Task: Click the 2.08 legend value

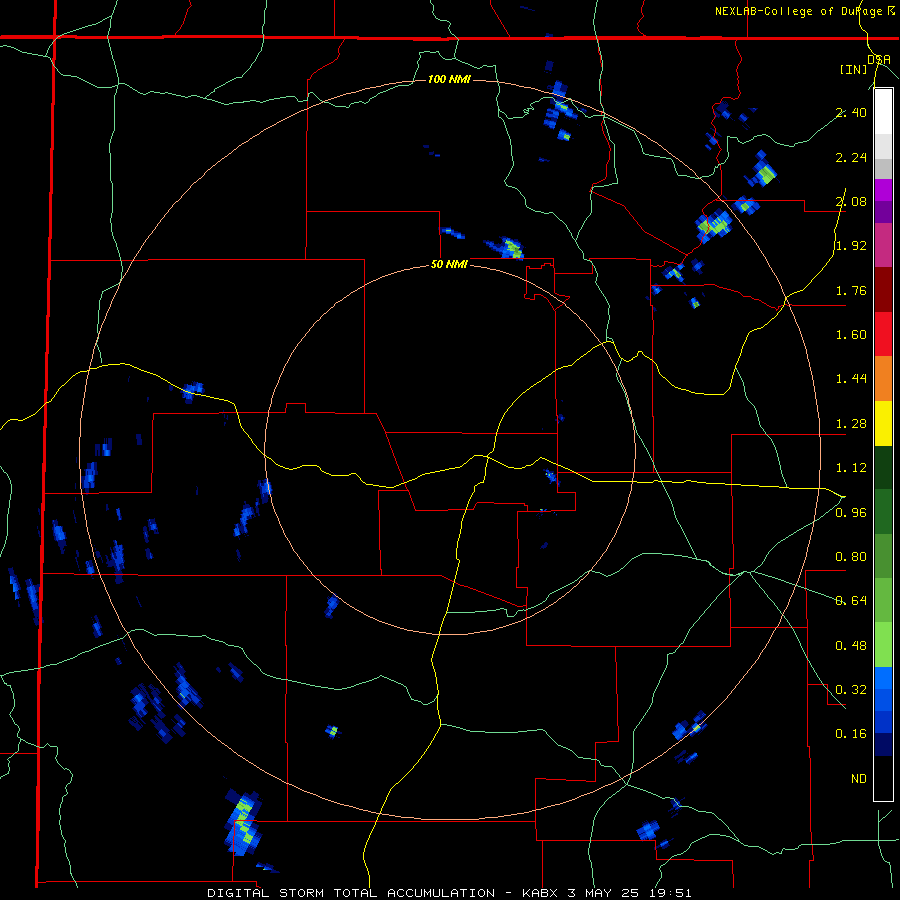Action: (x=851, y=201)
